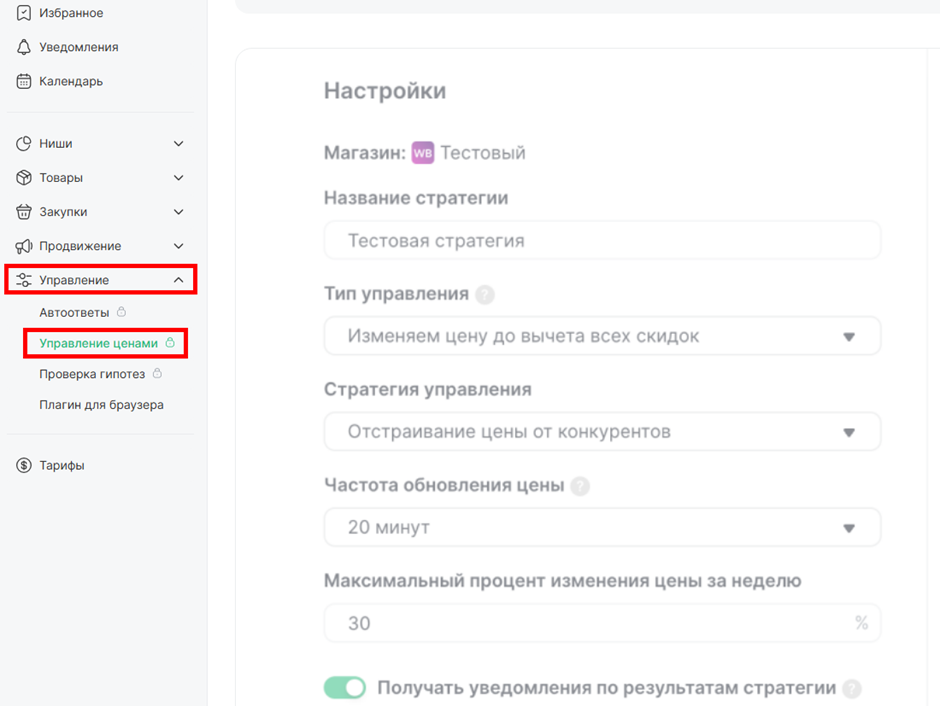Click the Название стратегии input field
The image size is (940, 706).
602,240
